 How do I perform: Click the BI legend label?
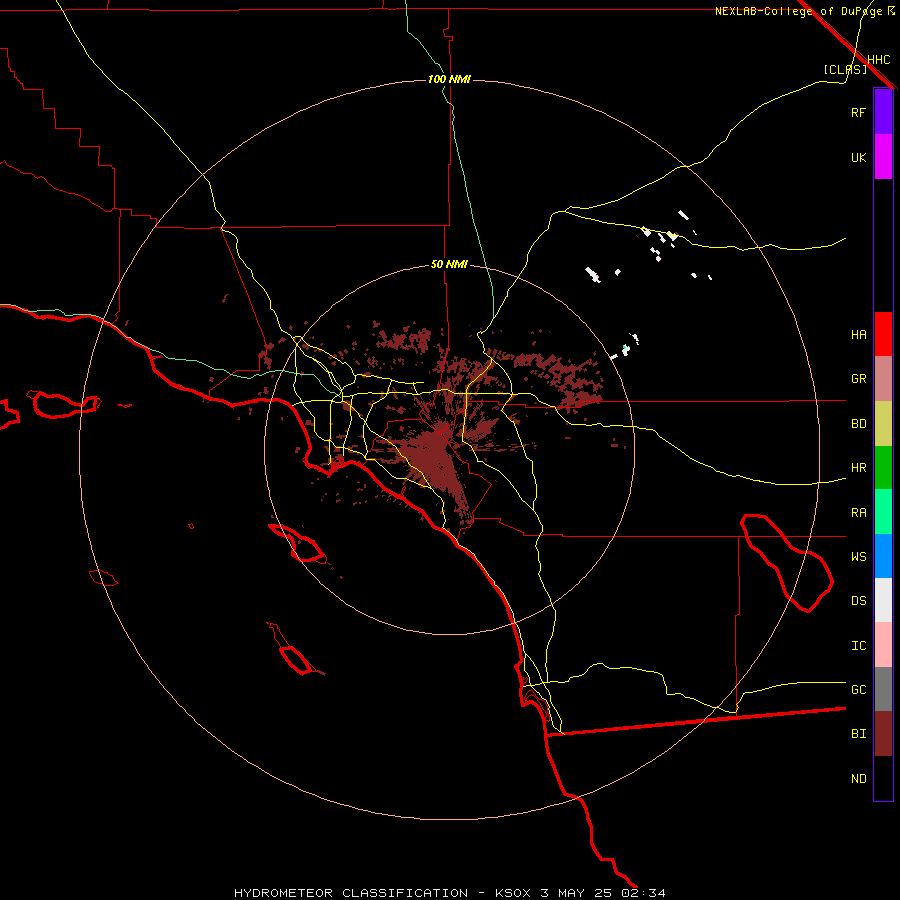pos(858,734)
